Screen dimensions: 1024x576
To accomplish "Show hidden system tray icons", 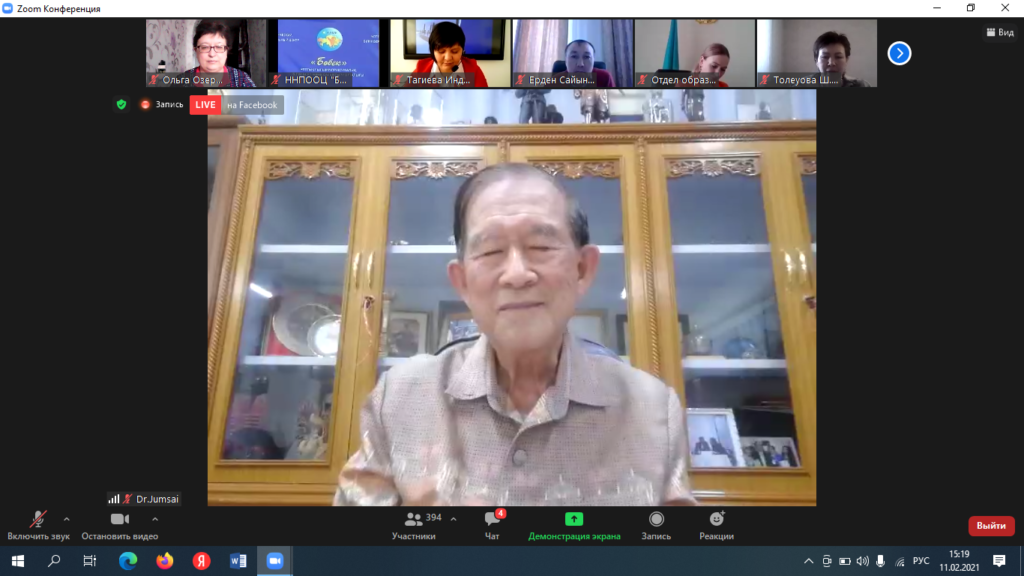I will (x=808, y=561).
